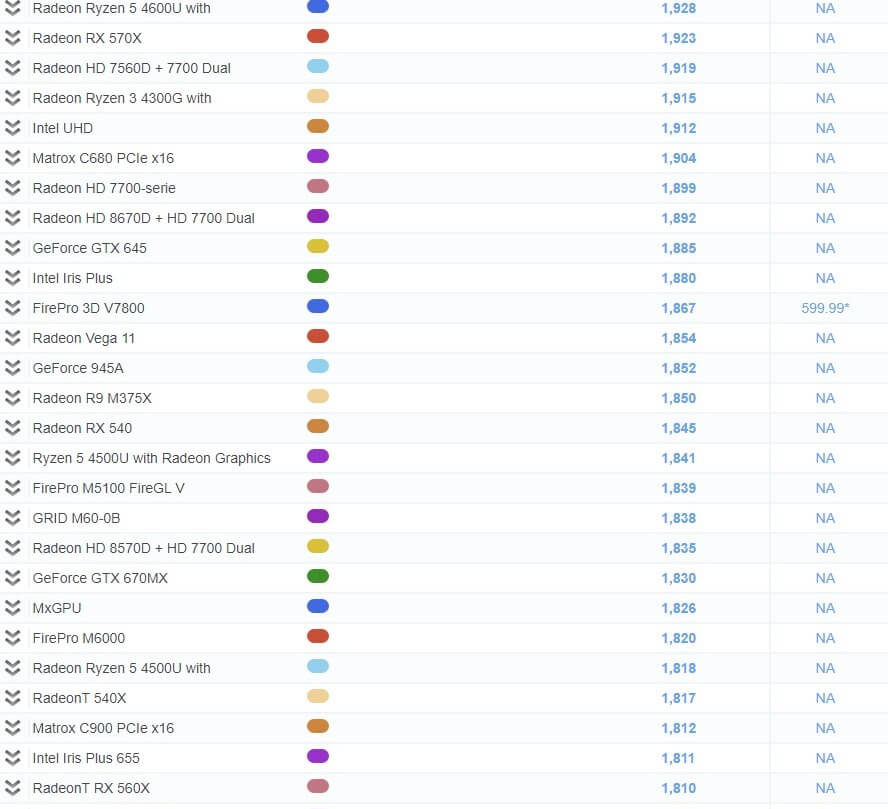This screenshot has width=888, height=809.
Task: Click the 1,826 score for MxGPU
Action: pos(678,608)
